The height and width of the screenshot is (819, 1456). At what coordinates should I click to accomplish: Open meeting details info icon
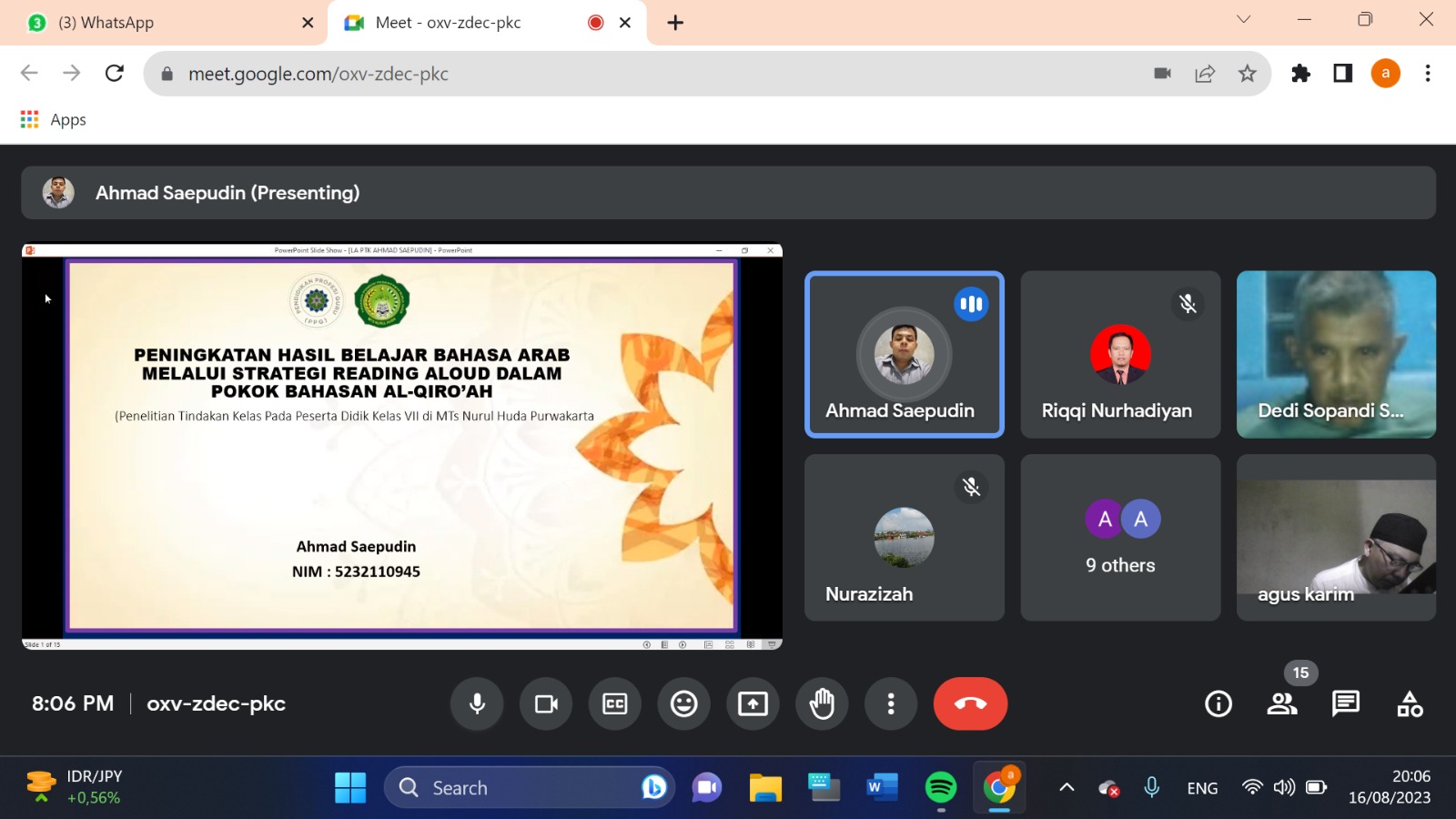1218,703
